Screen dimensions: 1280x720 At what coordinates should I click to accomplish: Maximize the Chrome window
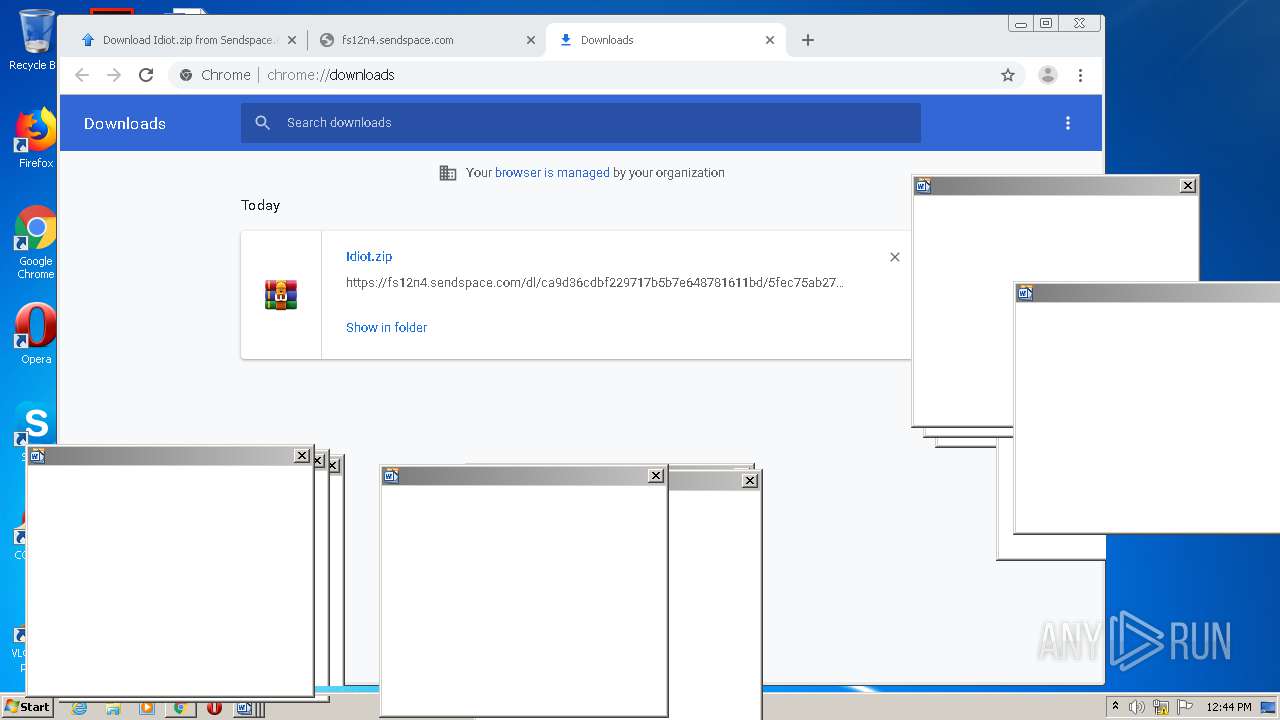click(1046, 23)
